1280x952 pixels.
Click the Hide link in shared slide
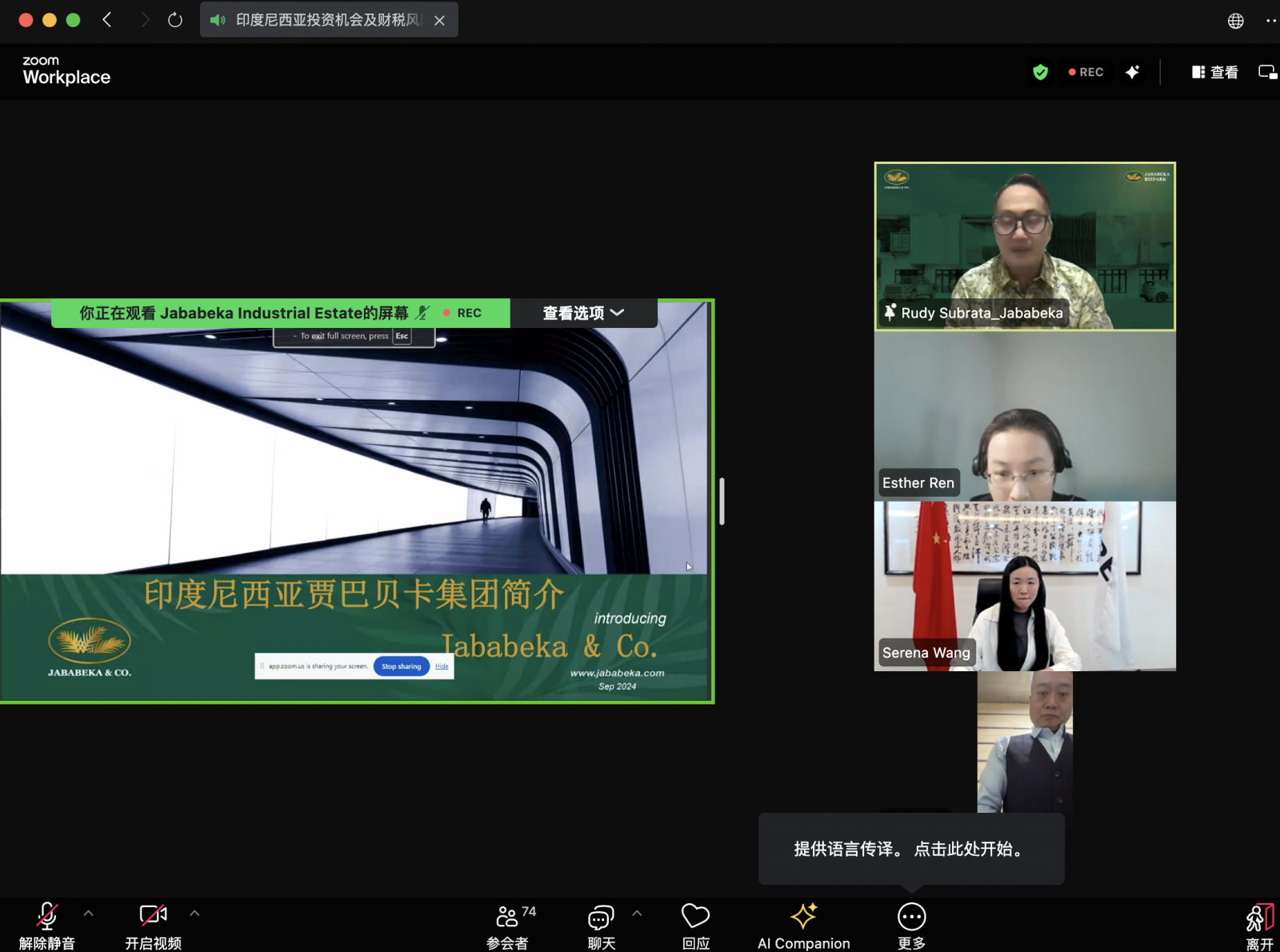(x=442, y=666)
